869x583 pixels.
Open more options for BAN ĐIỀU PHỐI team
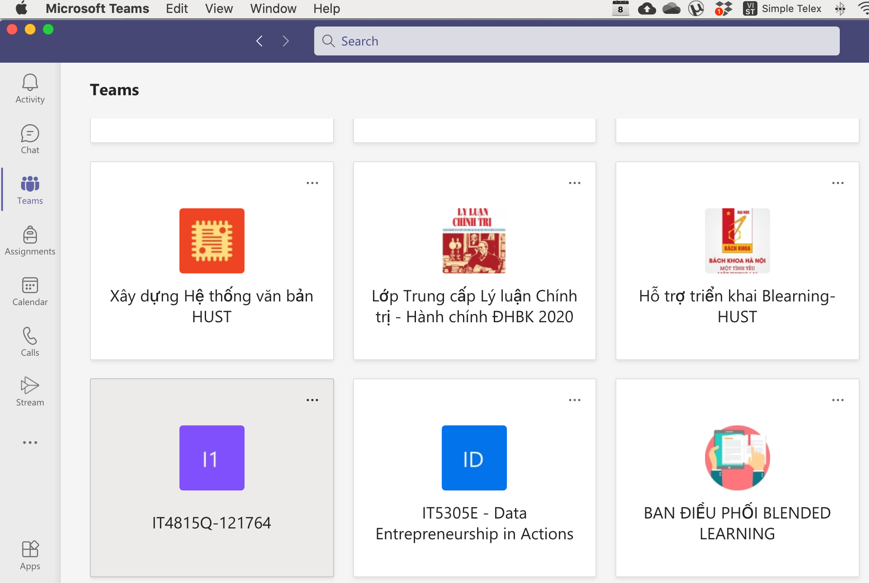tap(837, 400)
